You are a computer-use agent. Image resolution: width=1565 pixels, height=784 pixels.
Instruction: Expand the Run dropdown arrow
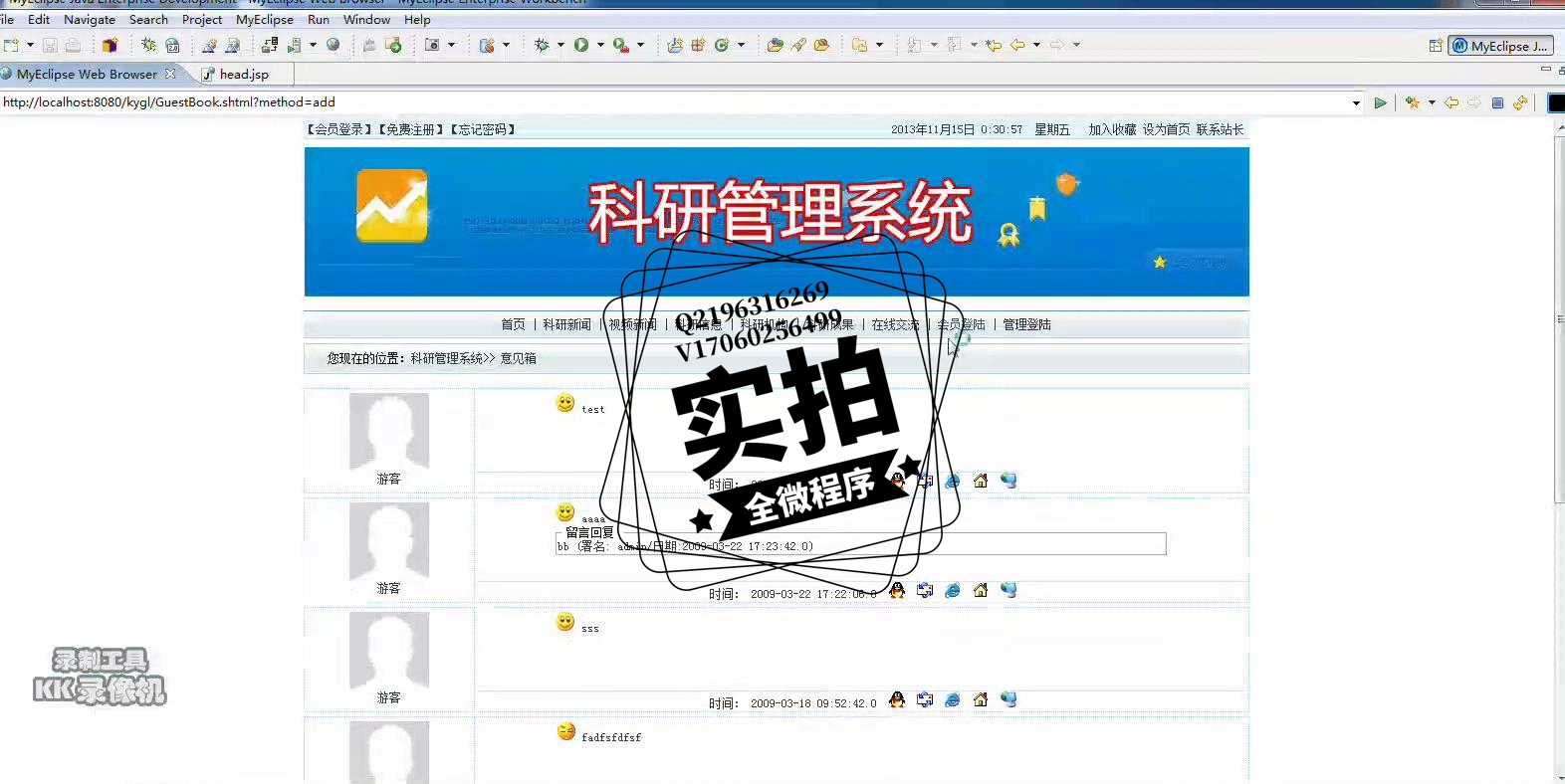[600, 45]
